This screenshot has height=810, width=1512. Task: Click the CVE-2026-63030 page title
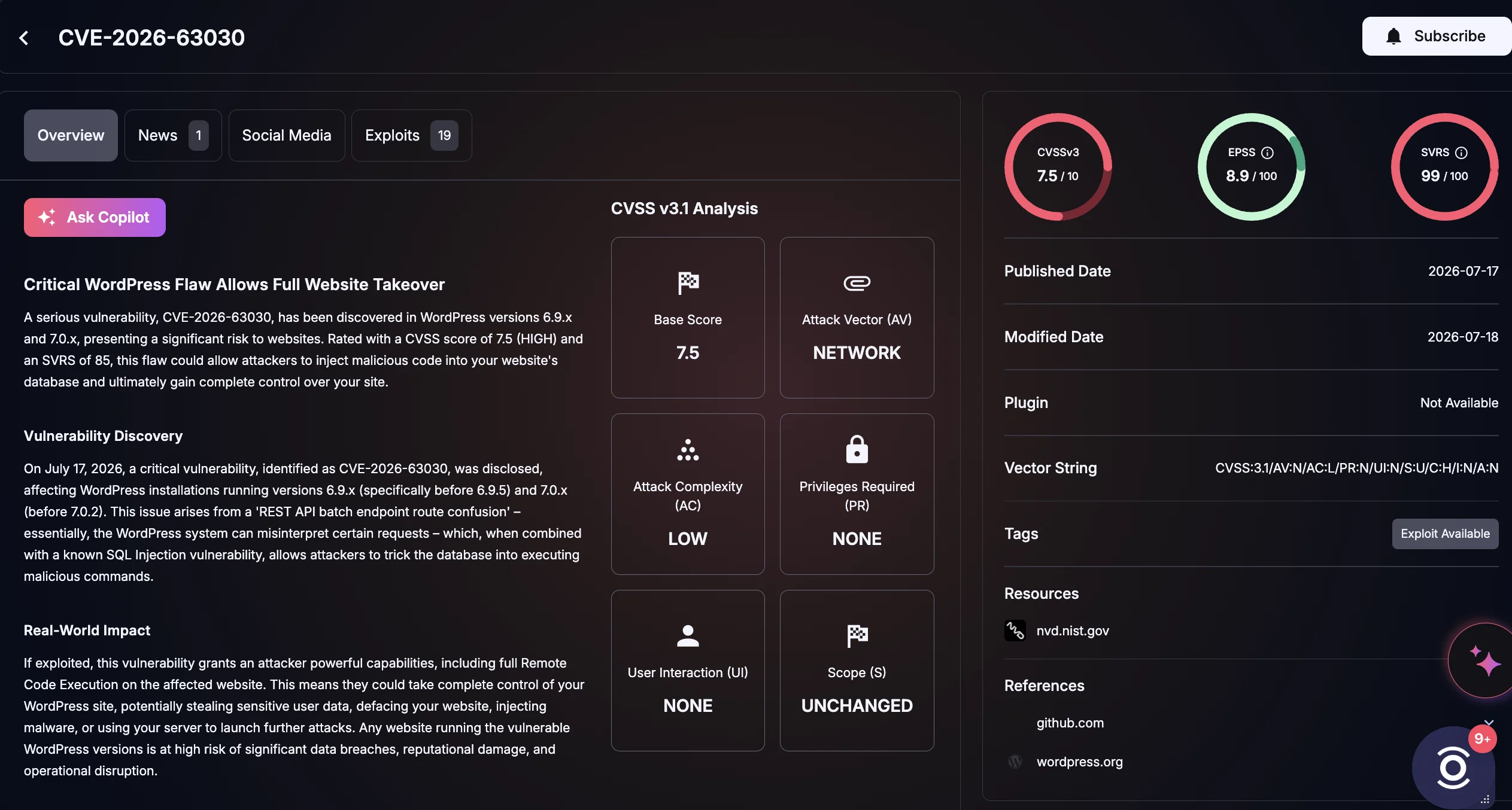[x=151, y=38]
